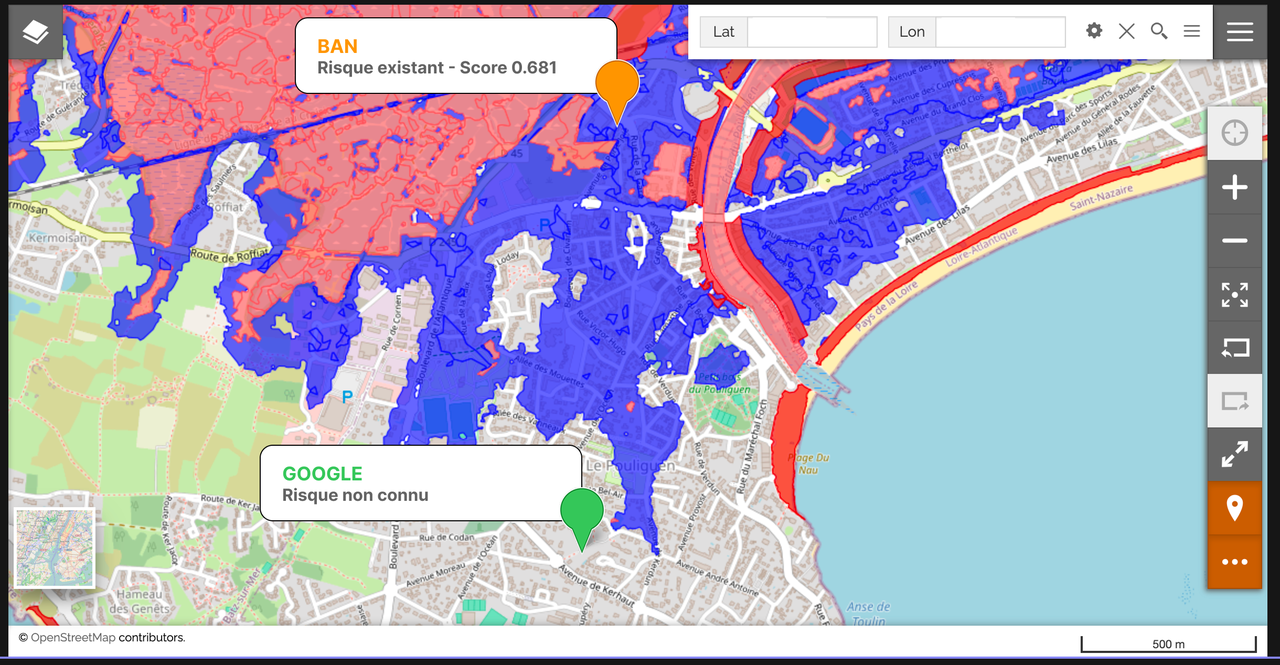Toggle the orange marker placement tool
This screenshot has width=1280, height=665.
(1235, 508)
